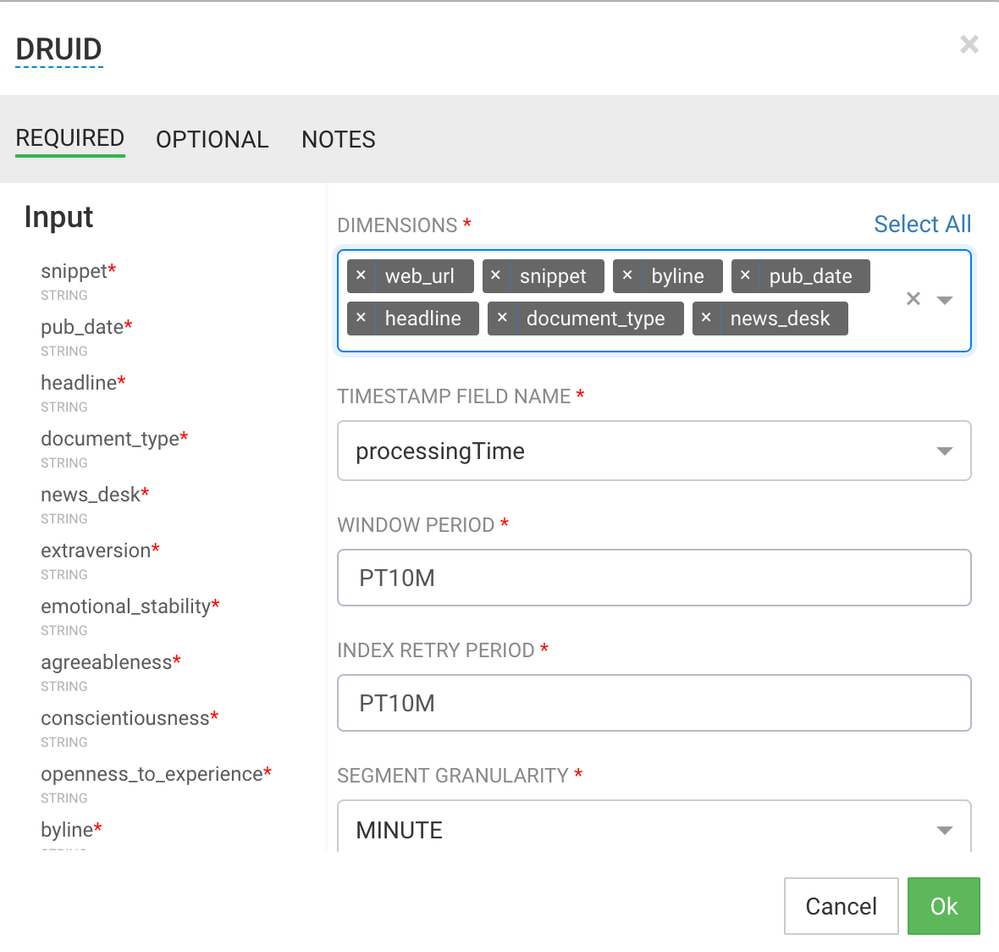Remove the pub_date dimension tag
The height and width of the screenshot is (952, 999).
click(745, 276)
